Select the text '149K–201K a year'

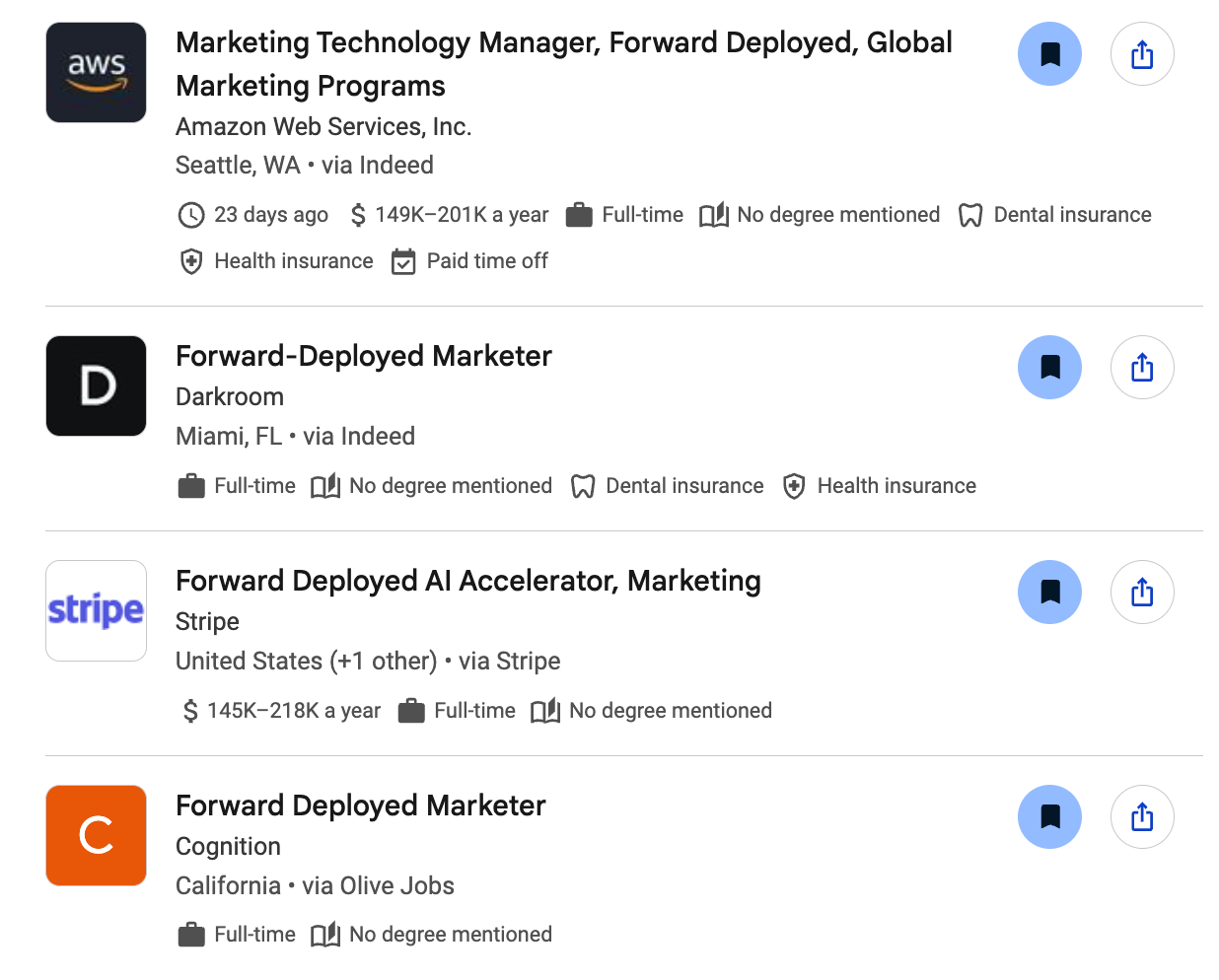462,215
